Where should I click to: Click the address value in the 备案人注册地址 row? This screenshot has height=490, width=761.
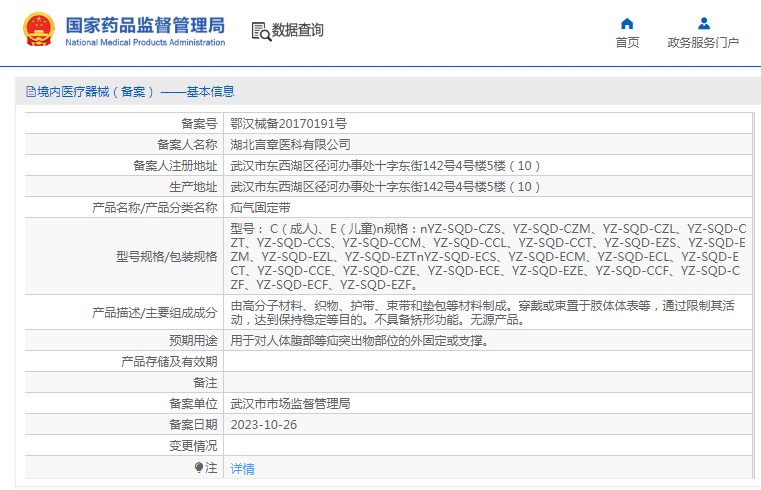[x=385, y=166]
